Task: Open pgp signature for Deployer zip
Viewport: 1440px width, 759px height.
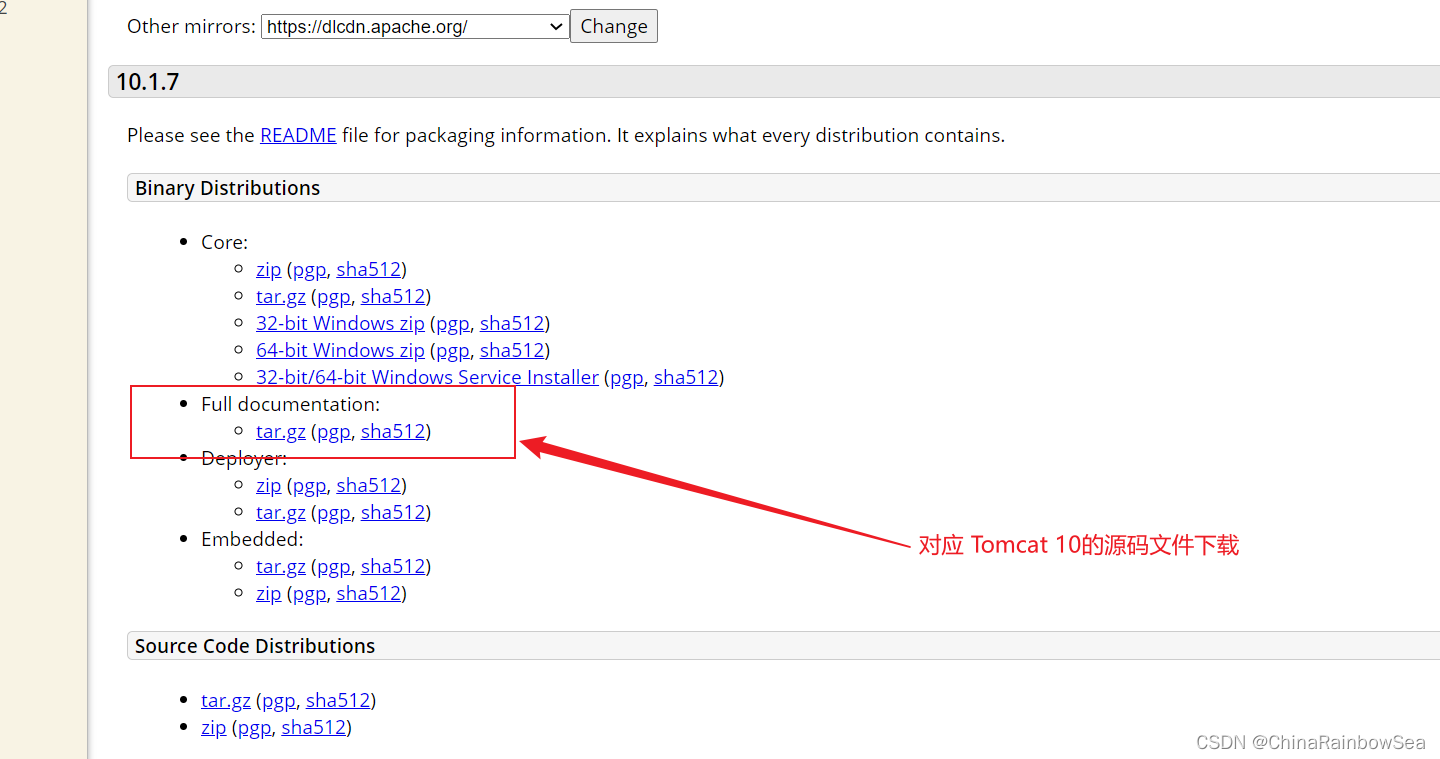Action: [309, 485]
